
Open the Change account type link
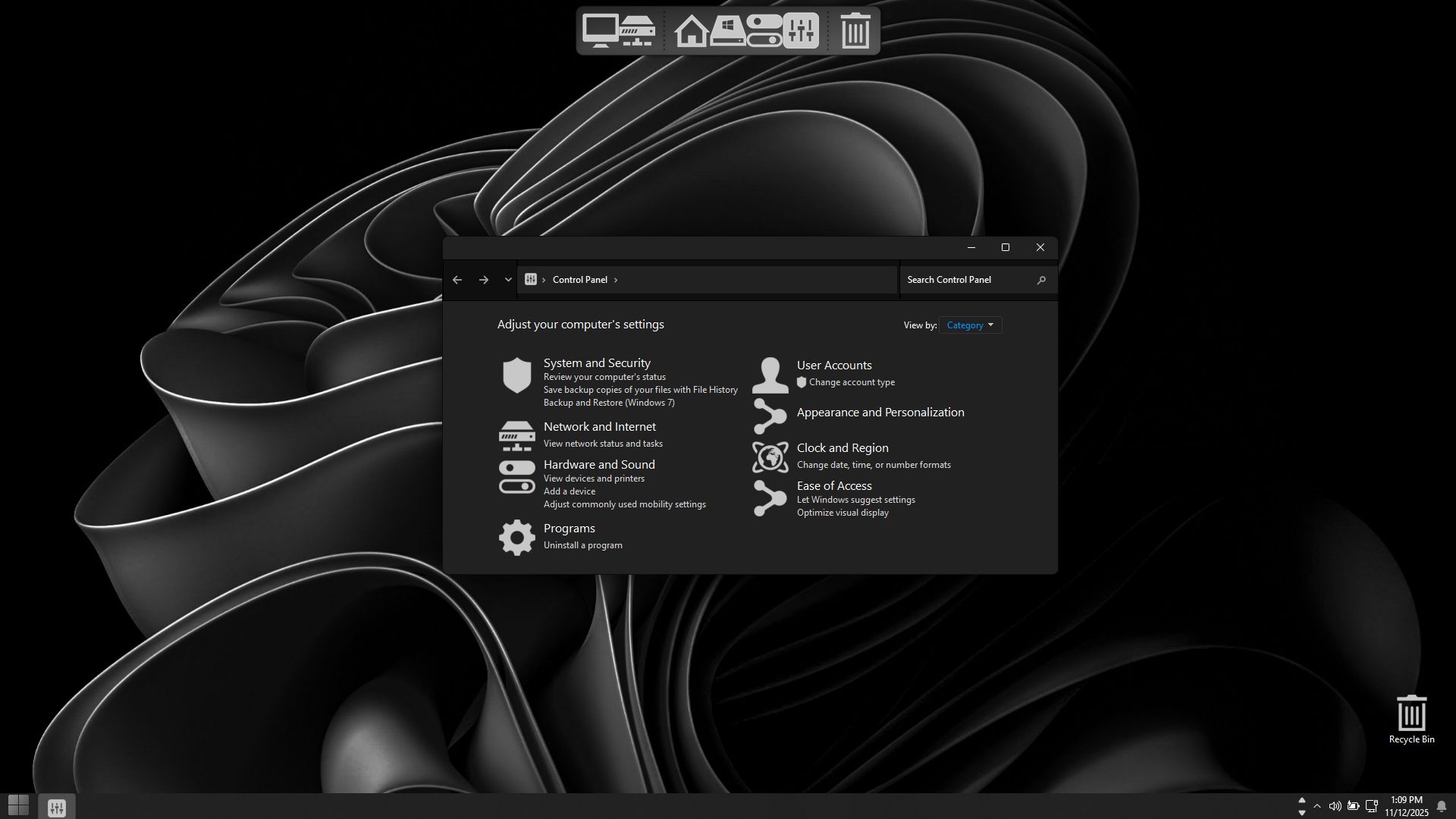pos(852,382)
